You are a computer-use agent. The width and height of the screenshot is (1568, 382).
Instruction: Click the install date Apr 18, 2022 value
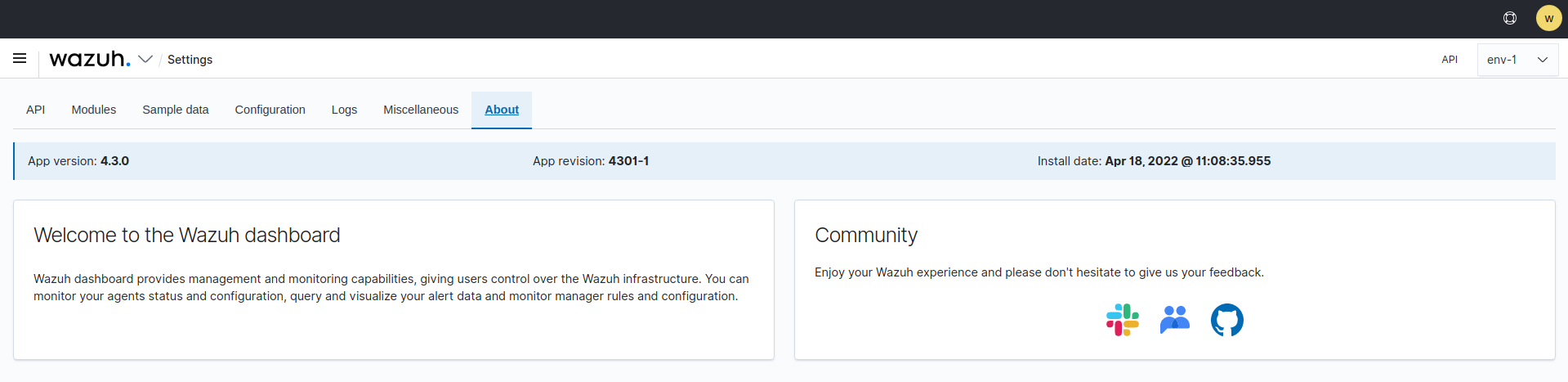[1188, 161]
